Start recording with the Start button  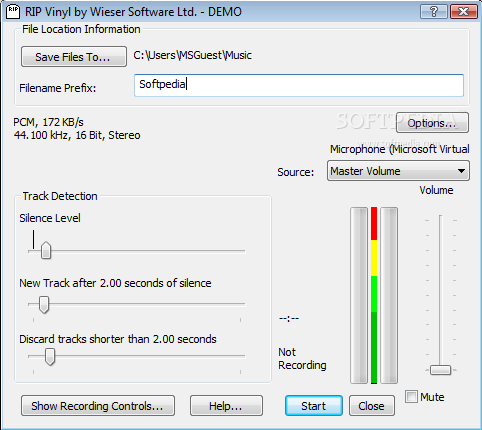pos(314,406)
